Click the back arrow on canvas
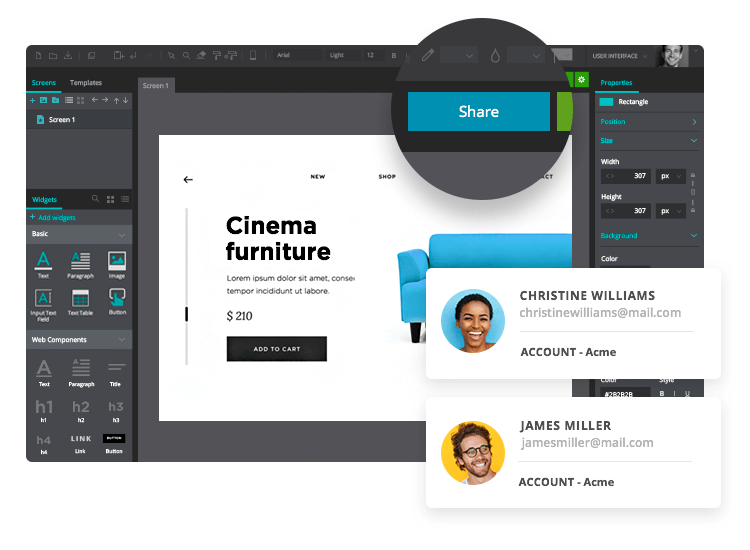The width and height of the screenshot is (750, 550). click(188, 180)
